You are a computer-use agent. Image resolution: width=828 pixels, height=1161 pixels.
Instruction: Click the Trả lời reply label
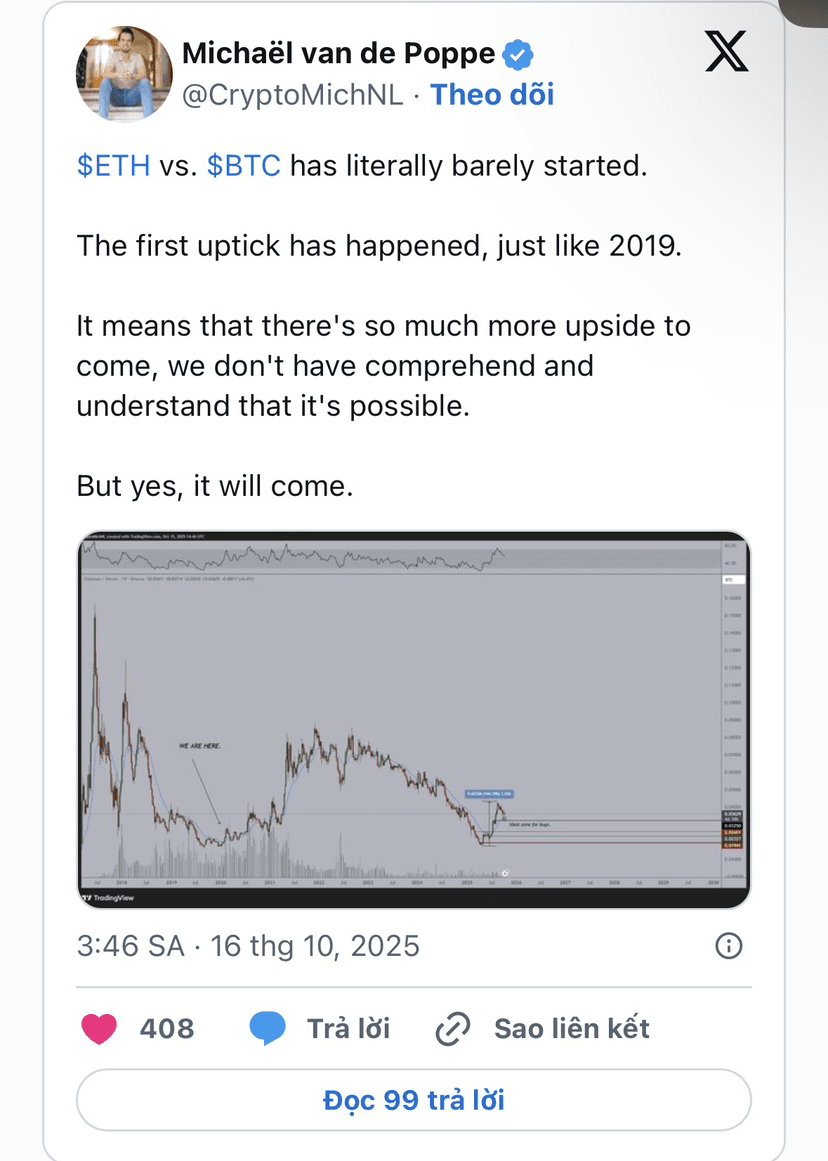point(349,1028)
